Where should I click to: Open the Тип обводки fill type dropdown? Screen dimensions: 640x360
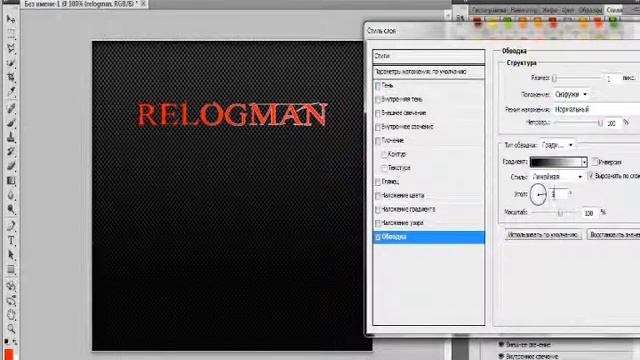(558, 145)
